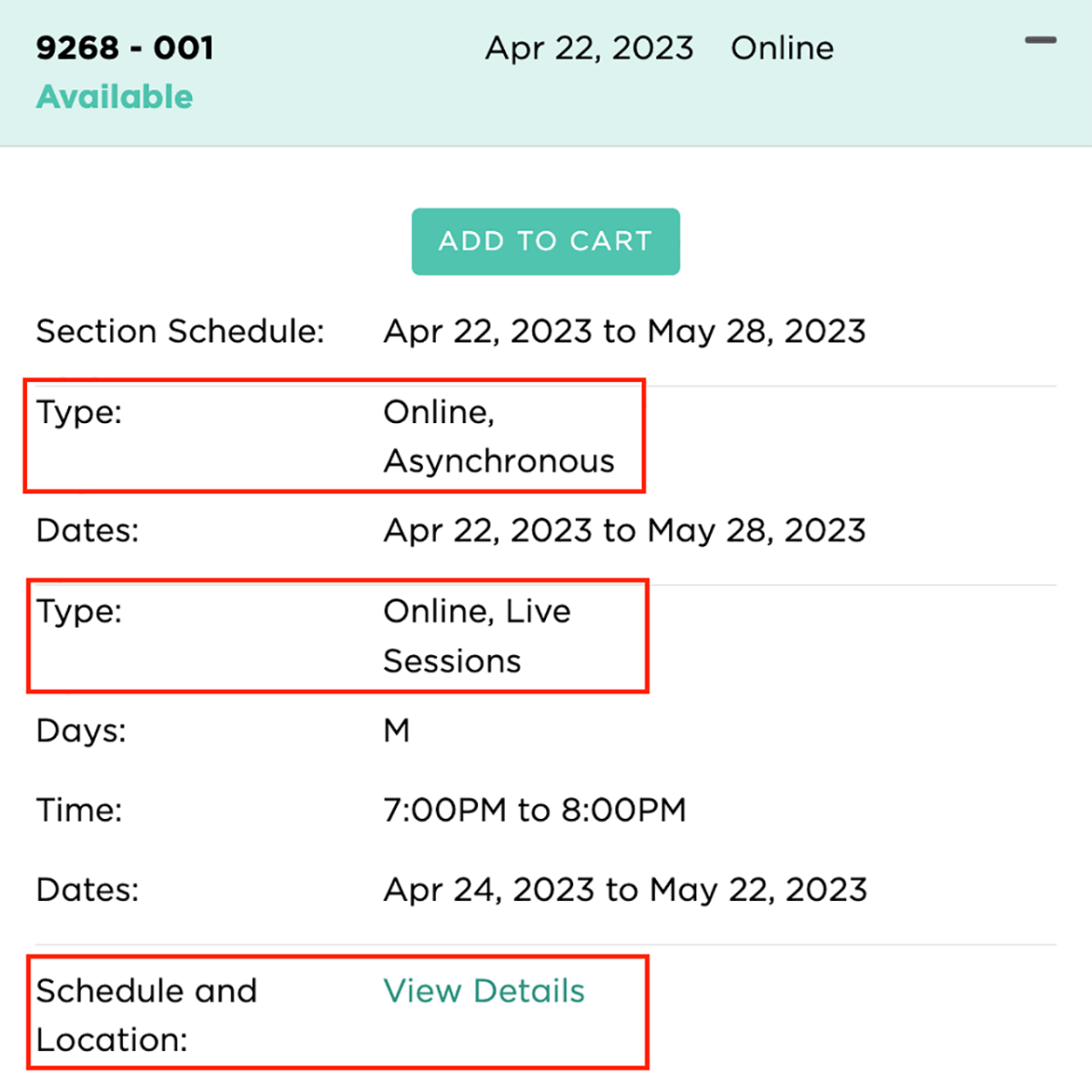The image size is (1092, 1092).
Task: Click the Dates label beside Apr 24, 2023
Action: pos(87,890)
